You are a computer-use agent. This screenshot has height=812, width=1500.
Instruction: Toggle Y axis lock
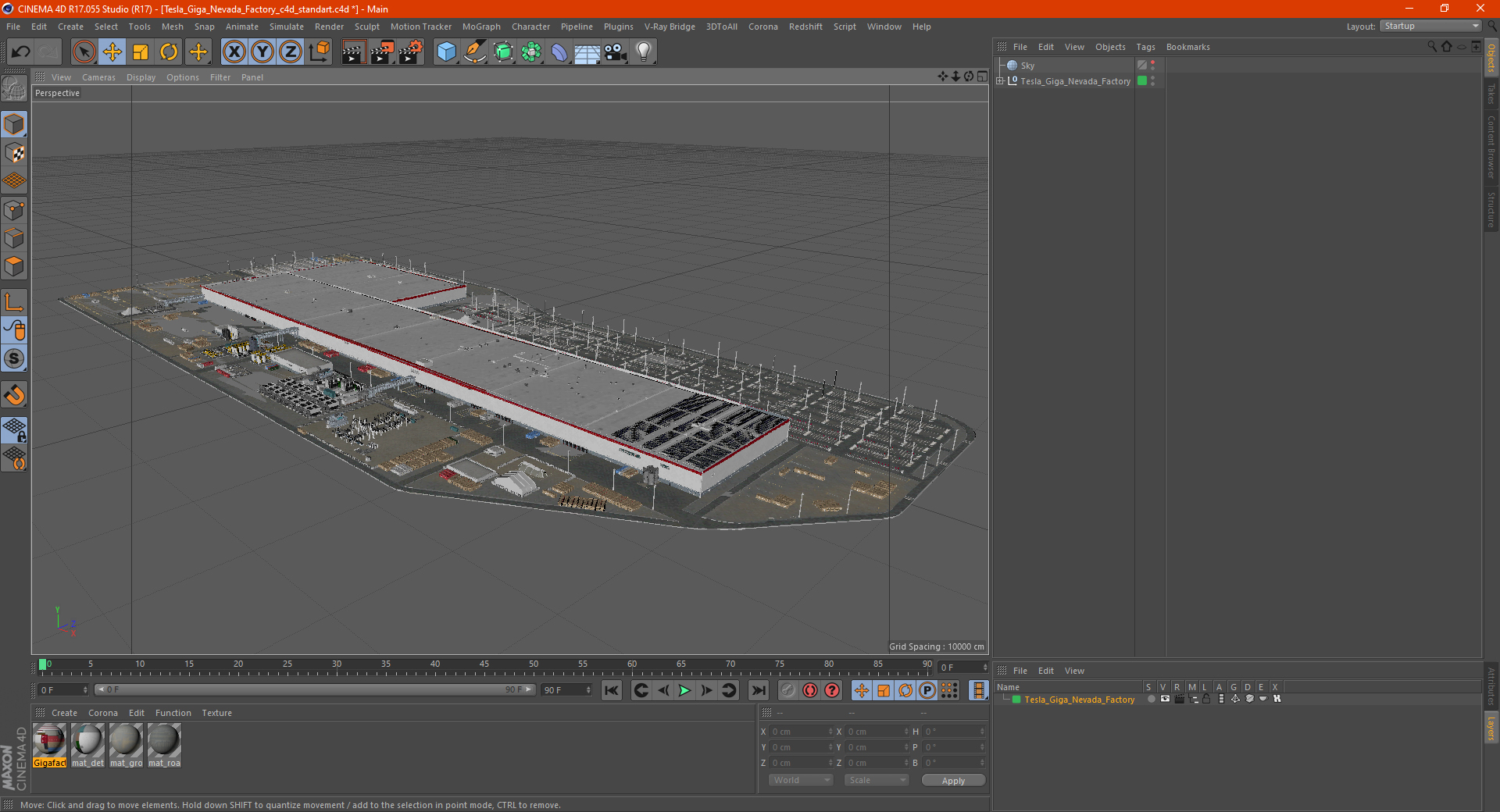pos(262,52)
